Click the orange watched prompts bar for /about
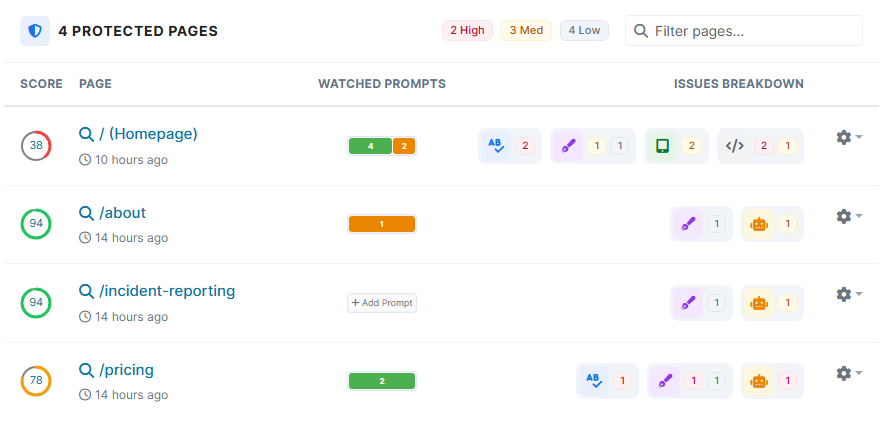This screenshot has width=886, height=422. [x=382, y=224]
